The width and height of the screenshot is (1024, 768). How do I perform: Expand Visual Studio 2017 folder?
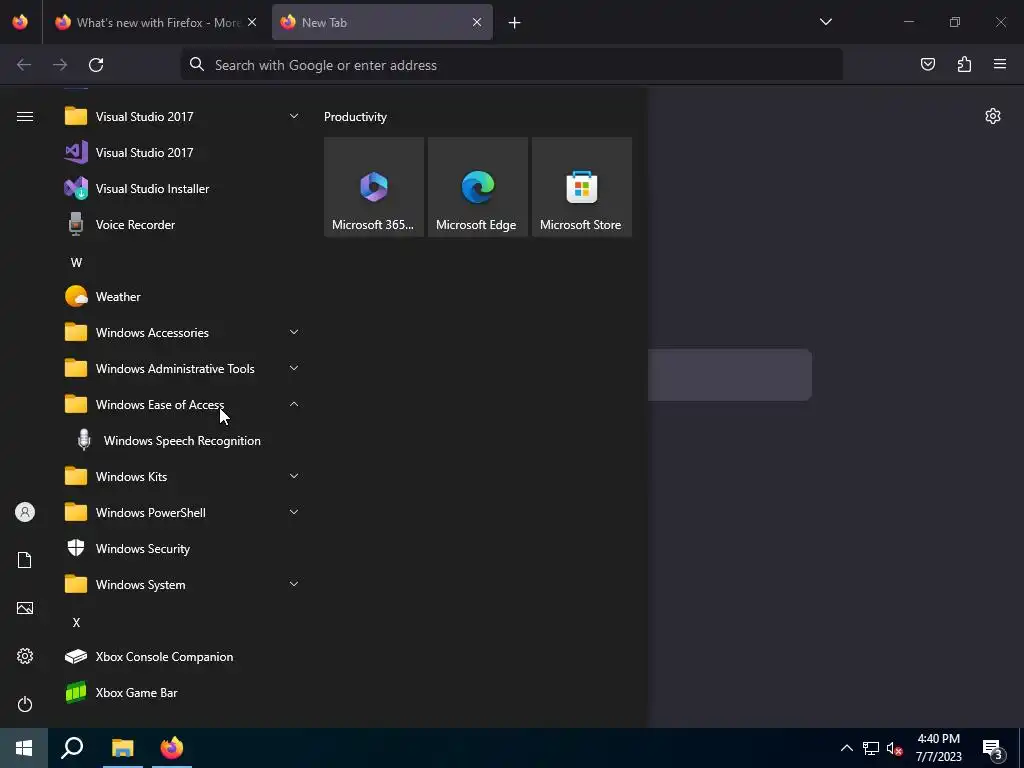point(182,117)
